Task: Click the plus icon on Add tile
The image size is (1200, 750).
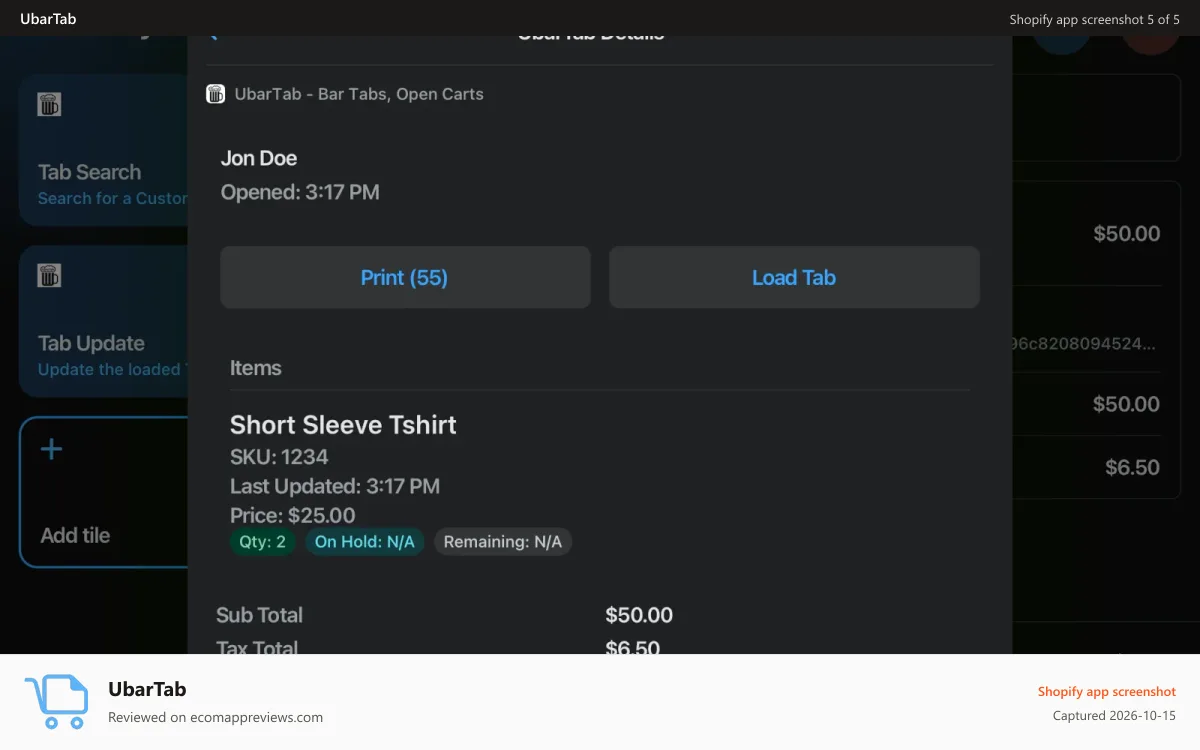Action: click(51, 449)
